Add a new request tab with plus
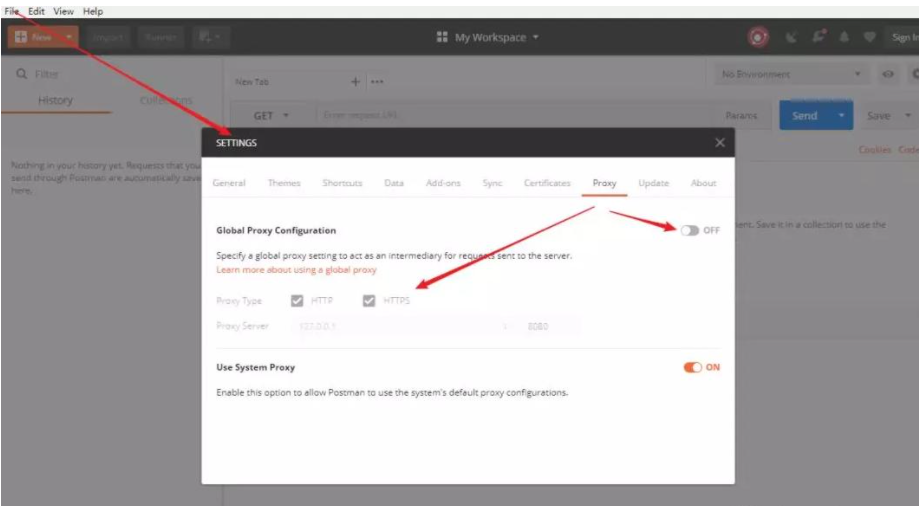 [355, 81]
